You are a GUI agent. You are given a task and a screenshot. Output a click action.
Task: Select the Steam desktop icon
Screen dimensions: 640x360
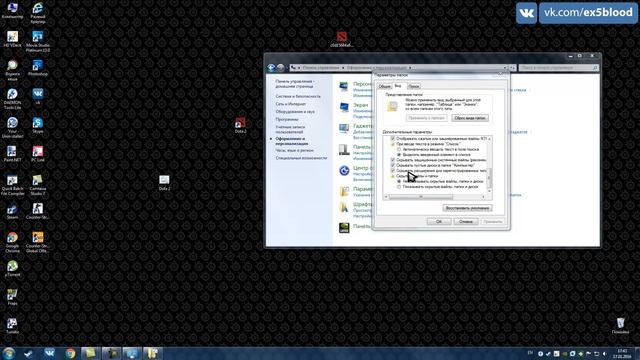(x=12, y=211)
